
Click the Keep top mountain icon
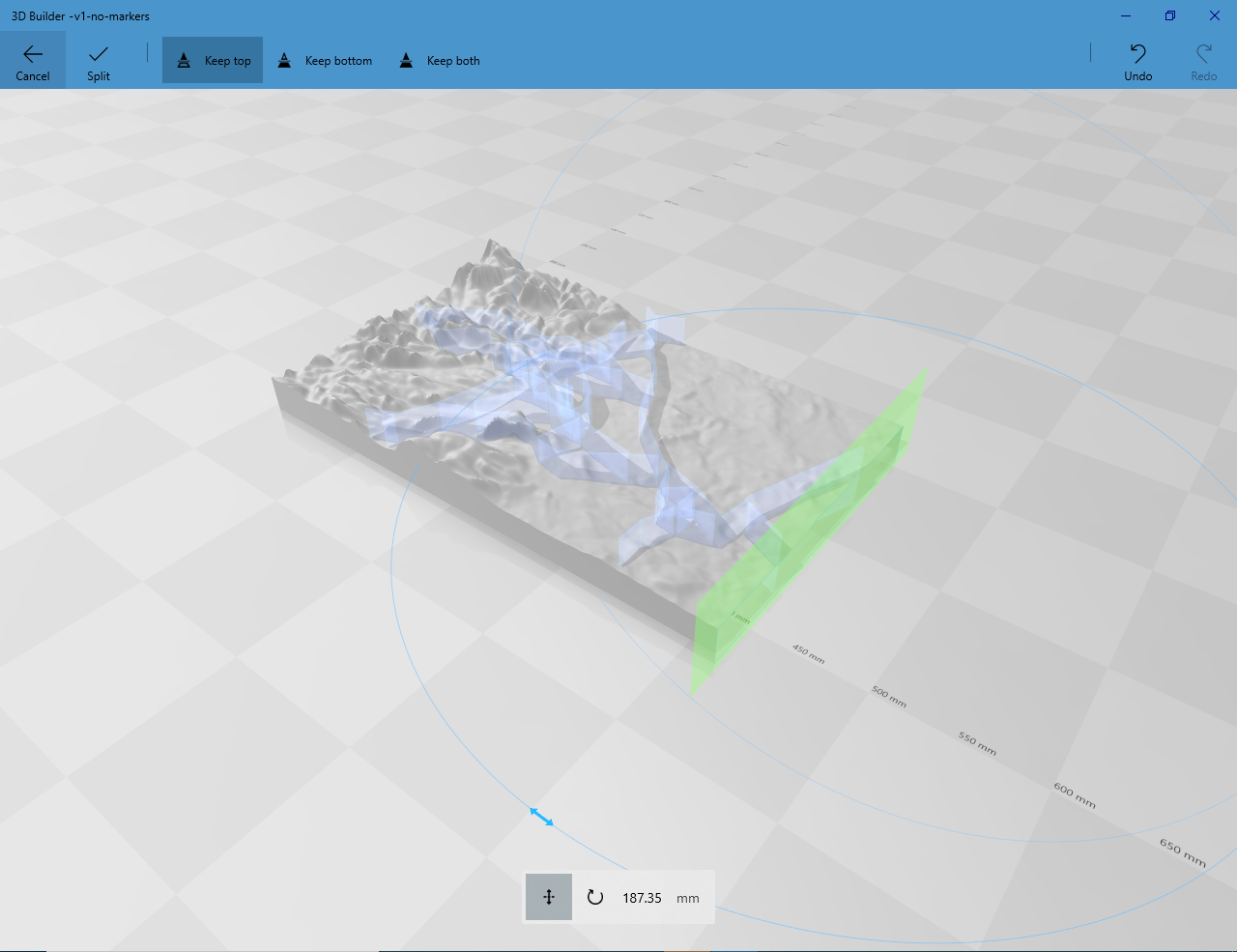click(184, 60)
